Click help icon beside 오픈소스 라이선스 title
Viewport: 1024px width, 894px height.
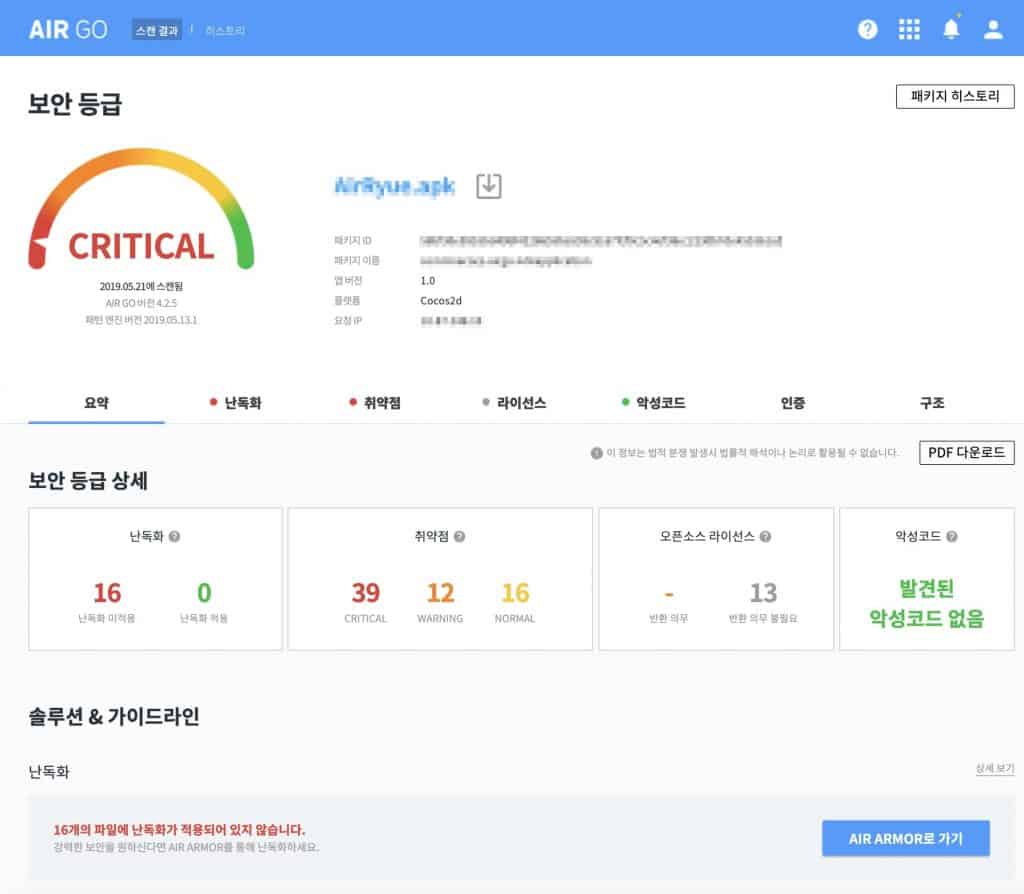point(765,537)
